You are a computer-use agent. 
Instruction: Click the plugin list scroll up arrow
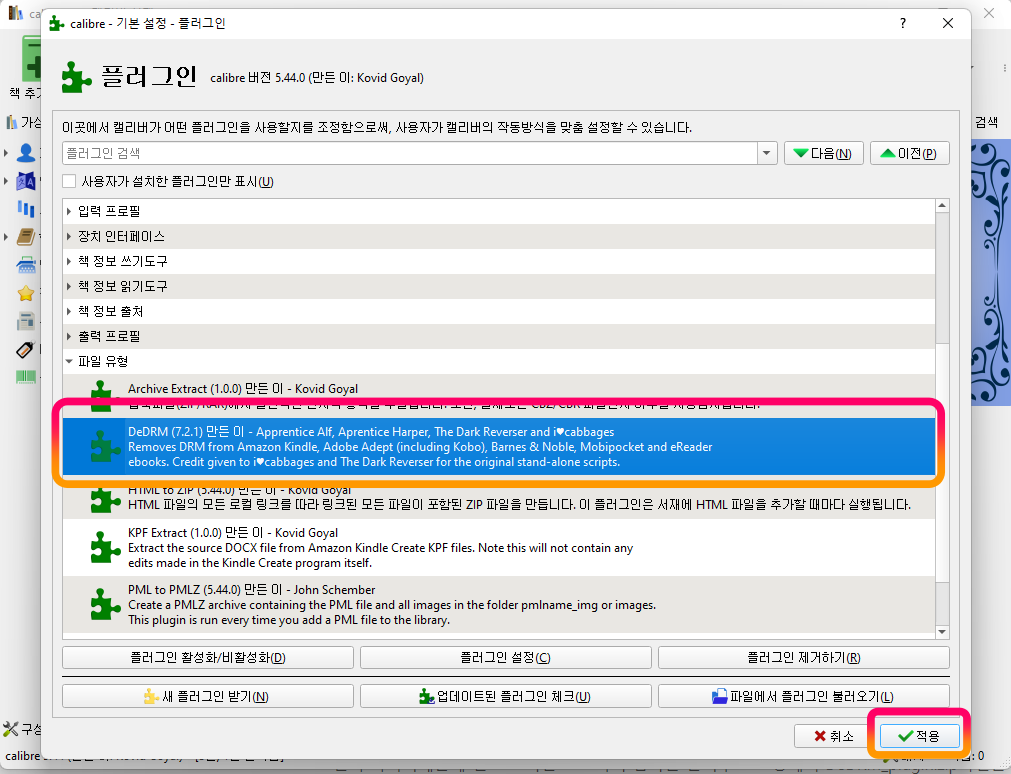tap(942, 206)
